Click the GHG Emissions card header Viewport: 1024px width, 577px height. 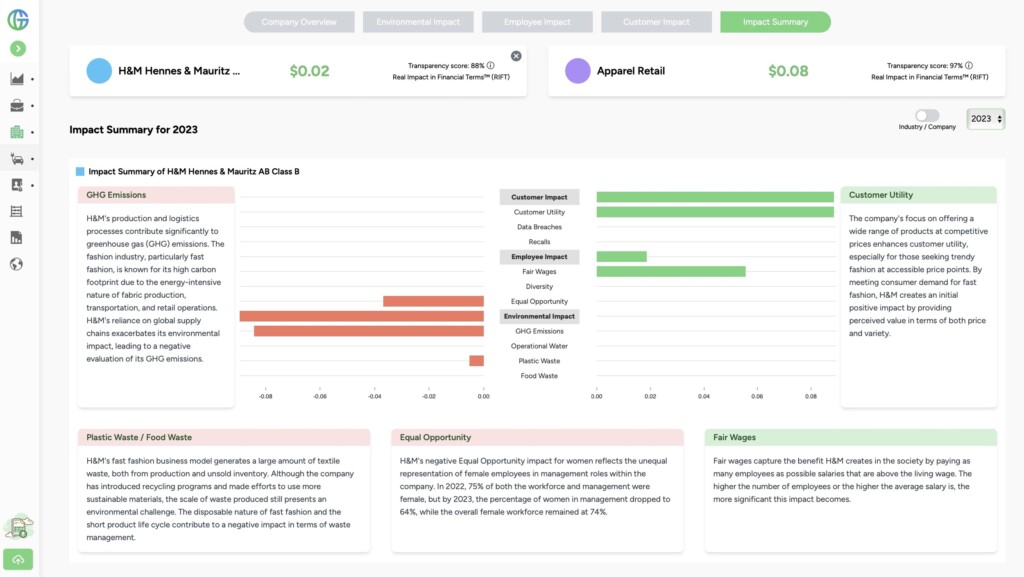point(156,195)
